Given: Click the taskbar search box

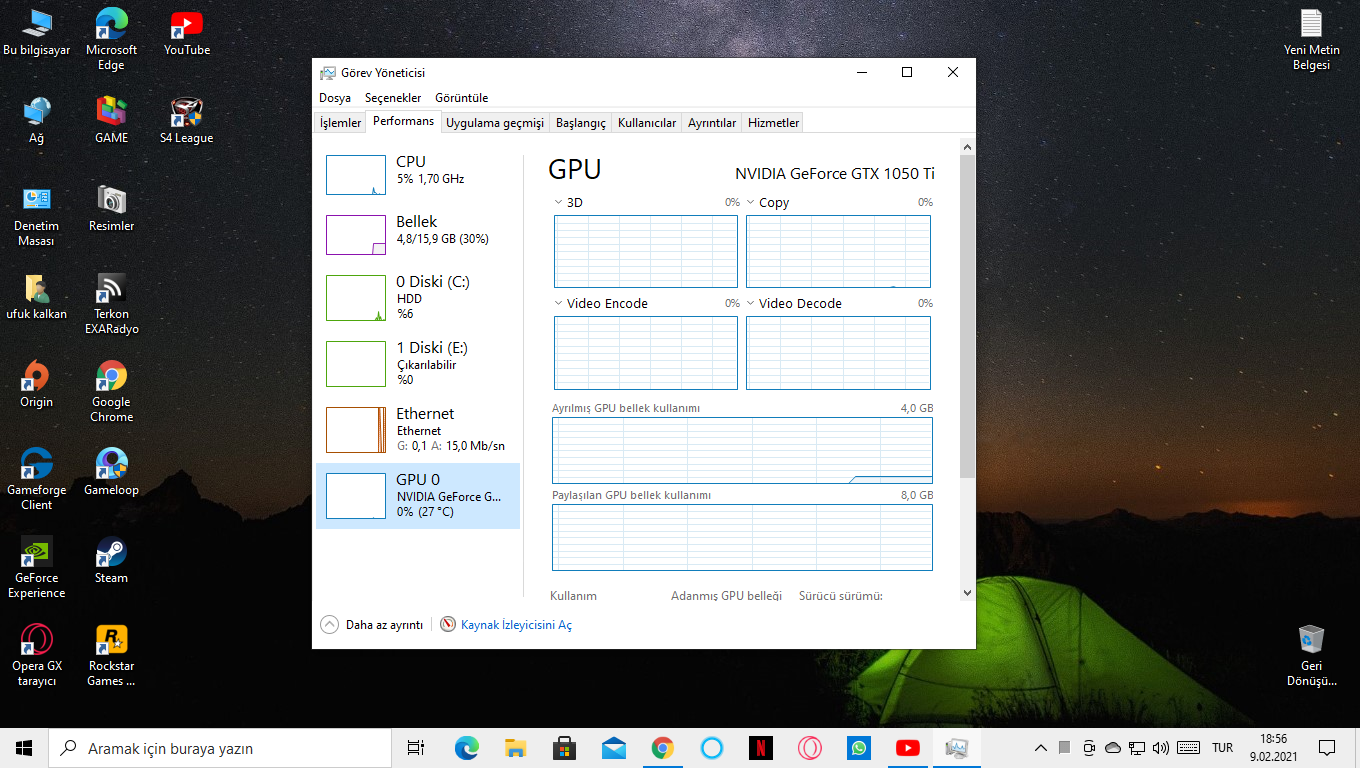Looking at the screenshot, I should pos(220,748).
